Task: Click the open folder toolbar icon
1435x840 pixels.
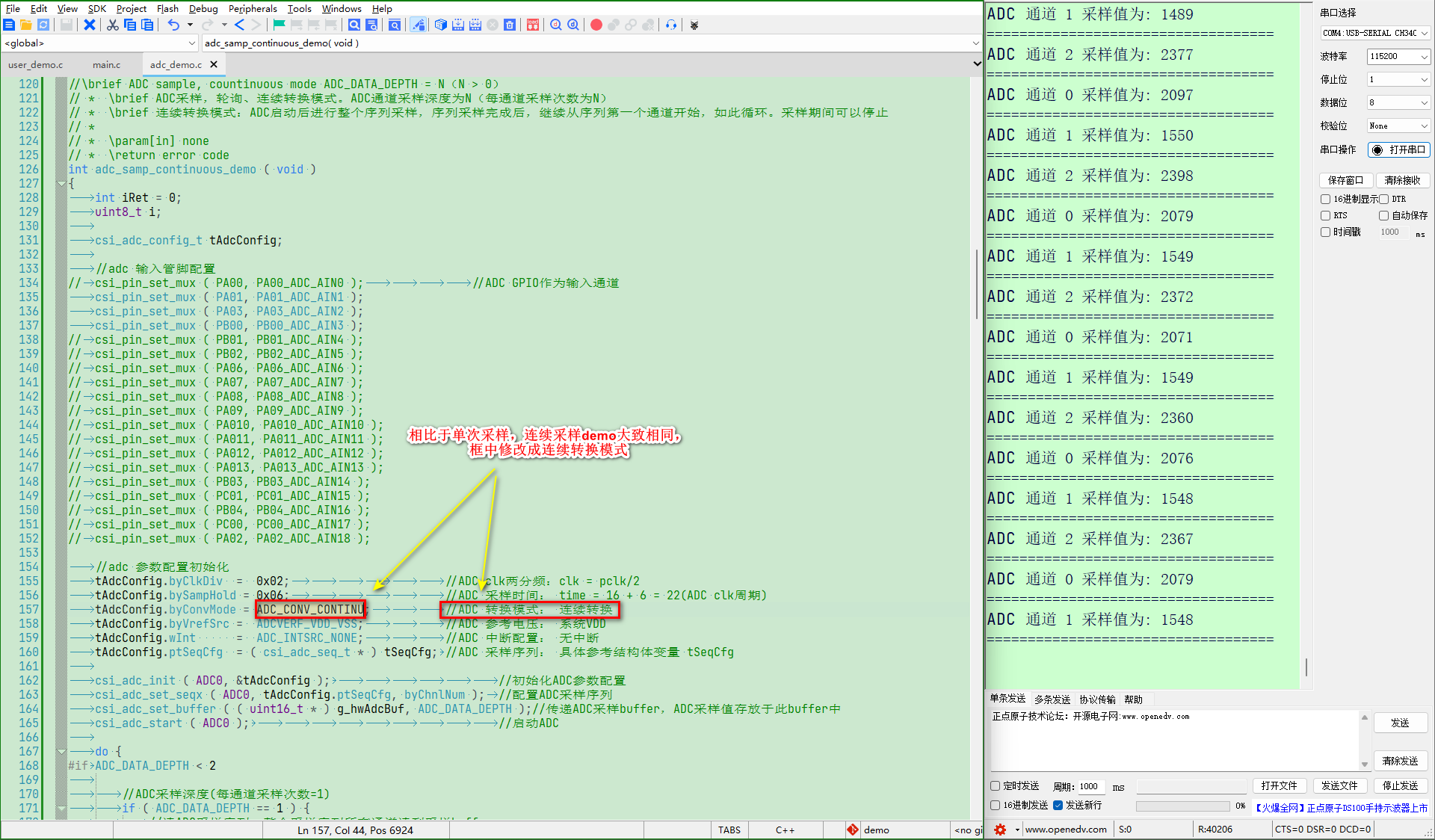Action: coord(26,25)
